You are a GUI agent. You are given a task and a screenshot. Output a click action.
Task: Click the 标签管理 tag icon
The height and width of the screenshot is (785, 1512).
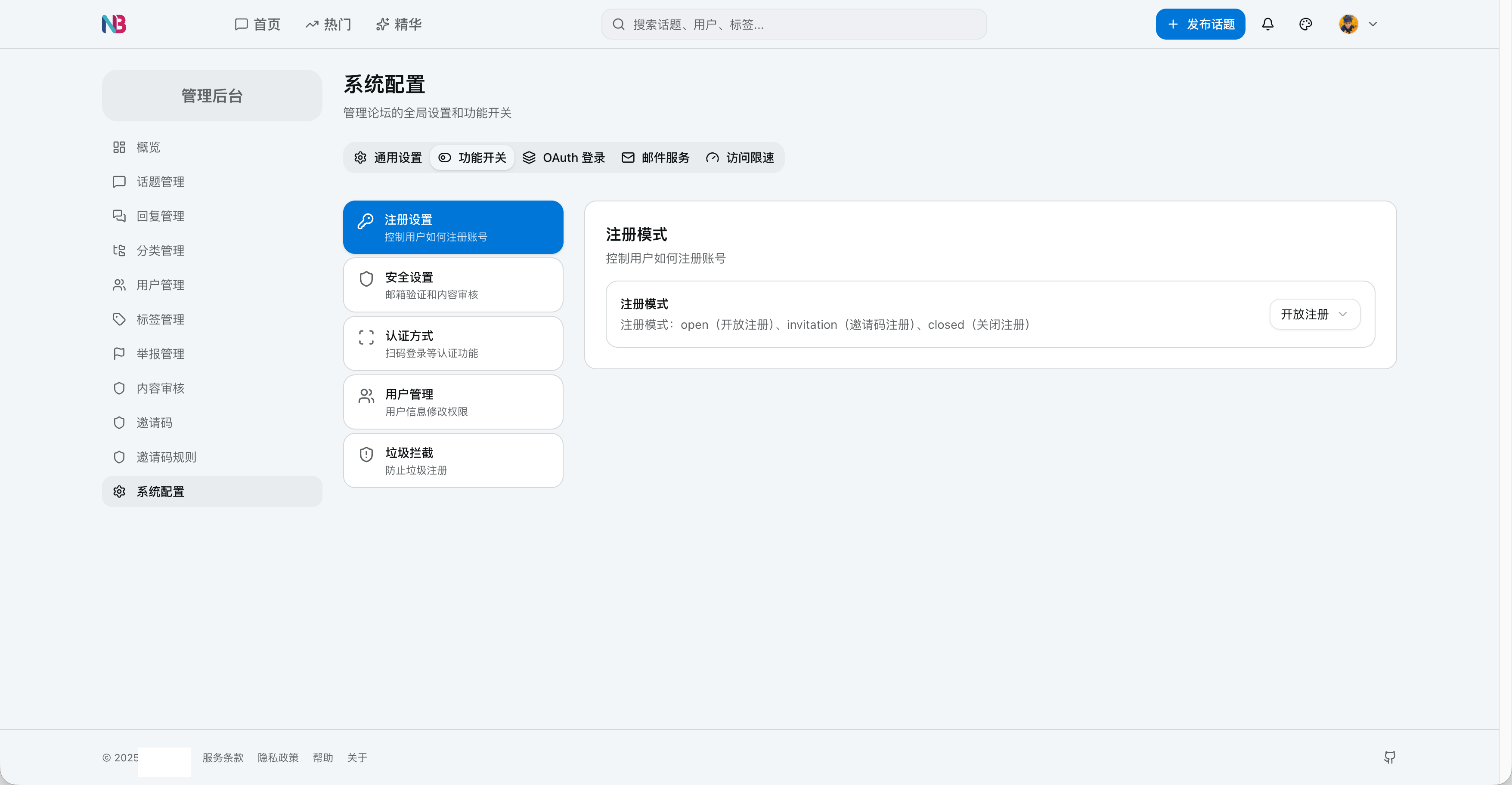click(x=119, y=319)
